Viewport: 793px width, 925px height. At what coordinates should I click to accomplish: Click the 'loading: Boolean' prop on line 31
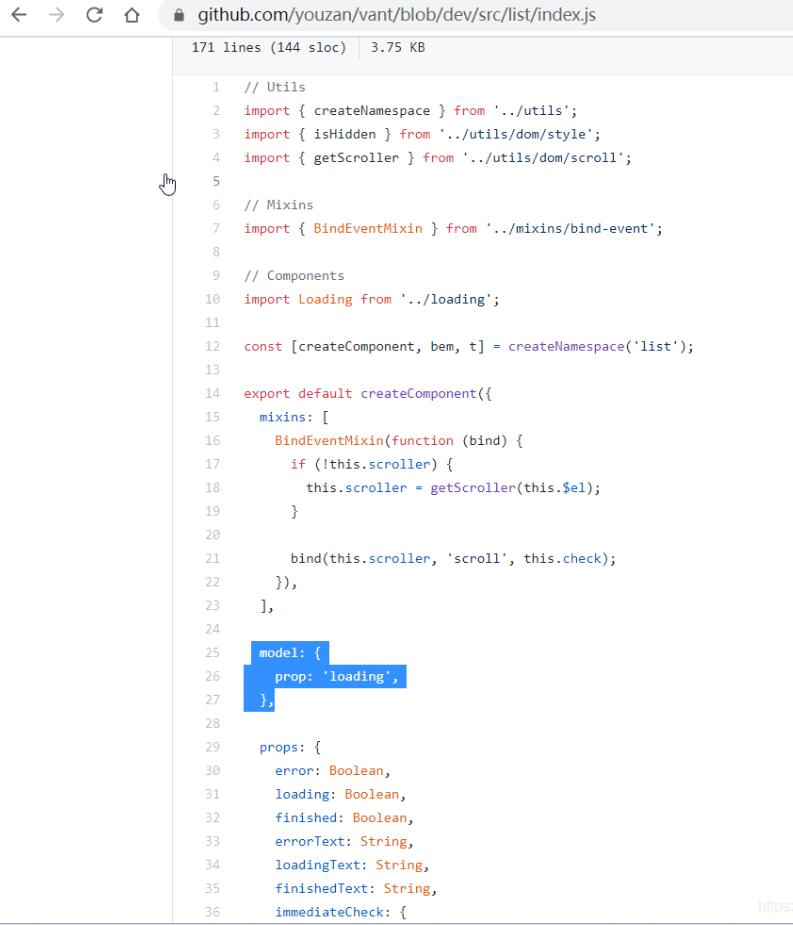tap(337, 795)
